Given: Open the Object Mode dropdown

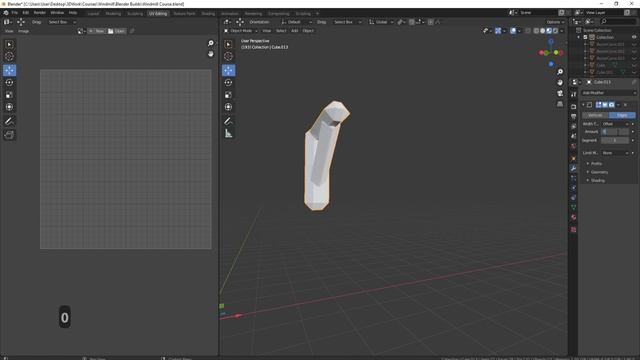Looking at the screenshot, I should [241, 31].
